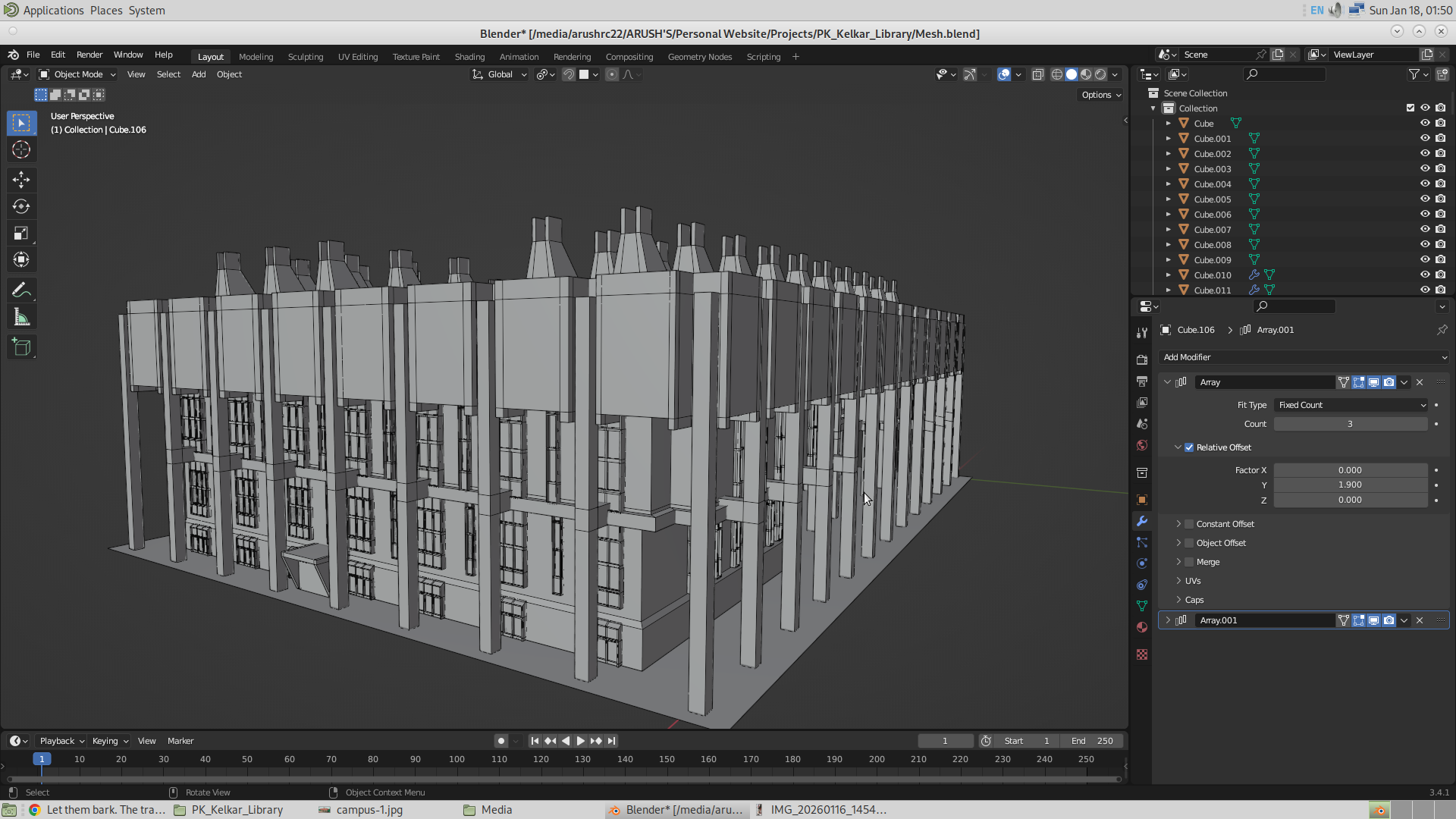Screen dimensions: 1456x819
Task: Enable the Constant Offset checkbox
Action: (1189, 524)
